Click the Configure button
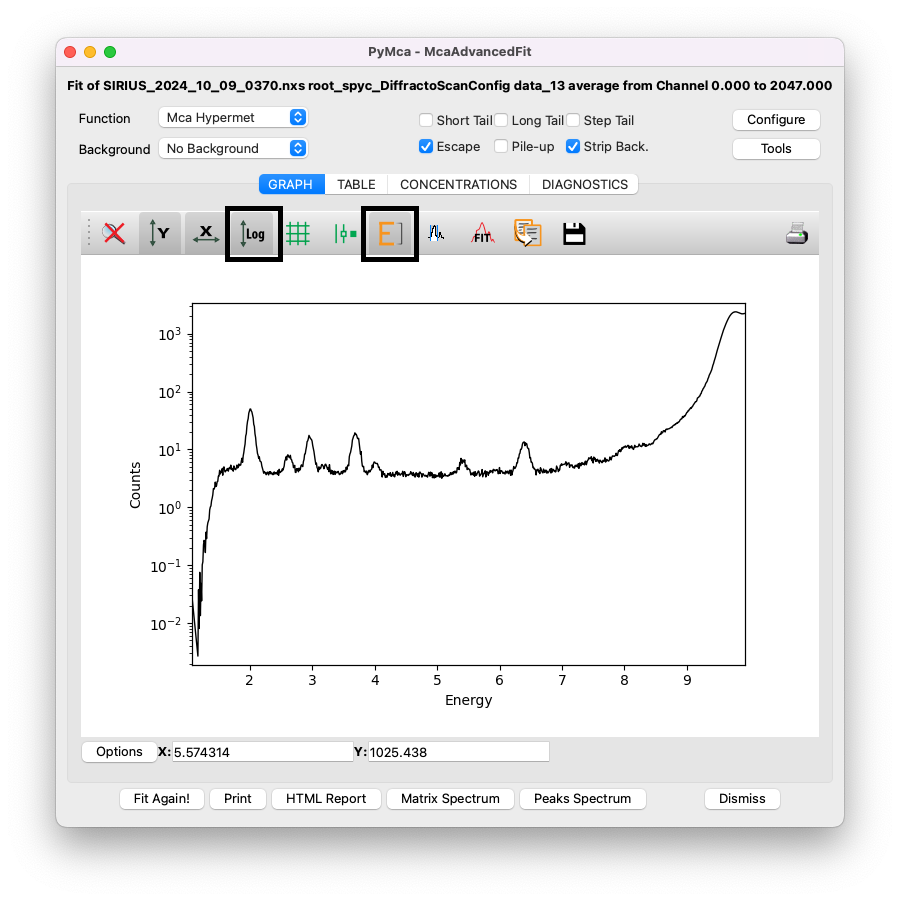 776,120
